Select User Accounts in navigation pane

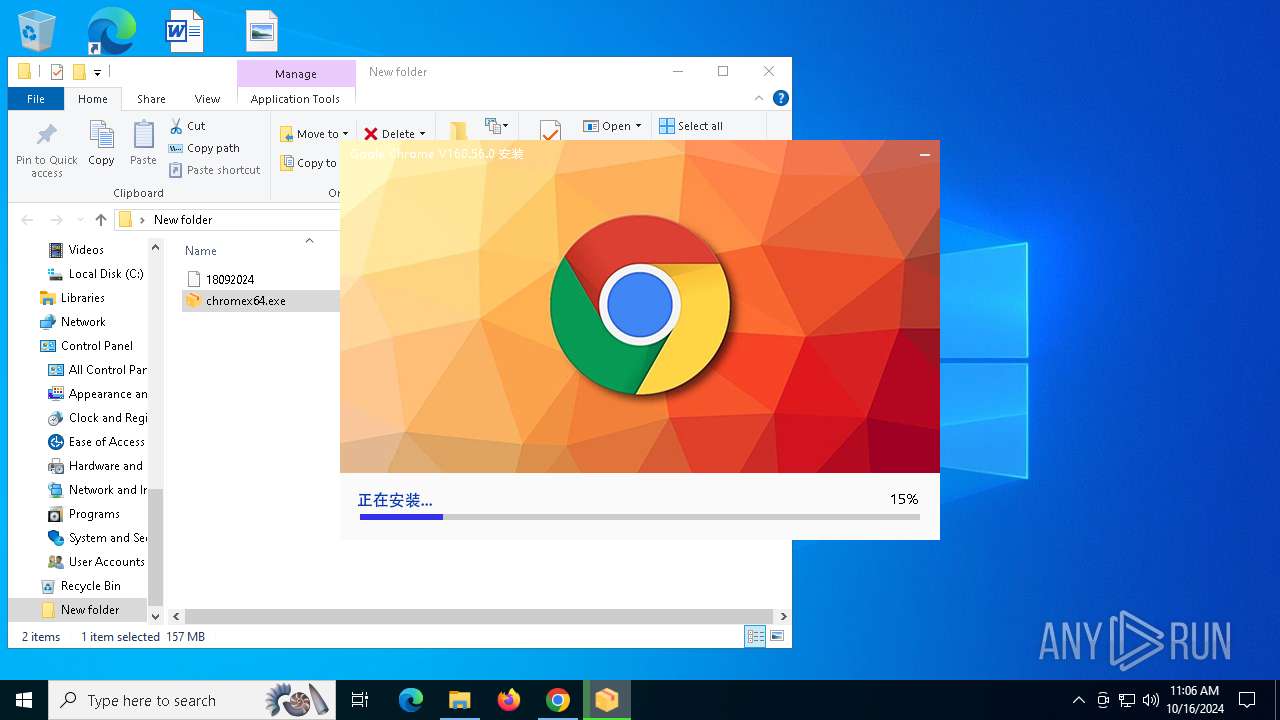pos(106,562)
